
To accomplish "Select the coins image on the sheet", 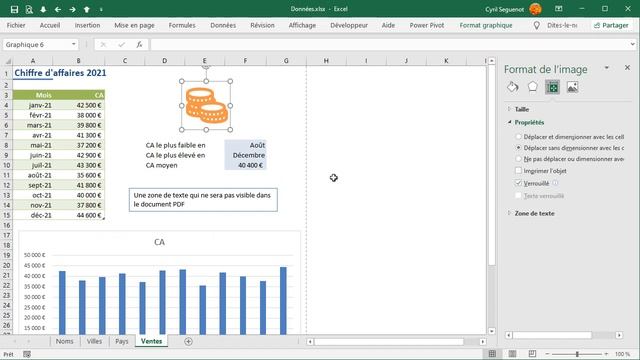I will (x=206, y=106).
